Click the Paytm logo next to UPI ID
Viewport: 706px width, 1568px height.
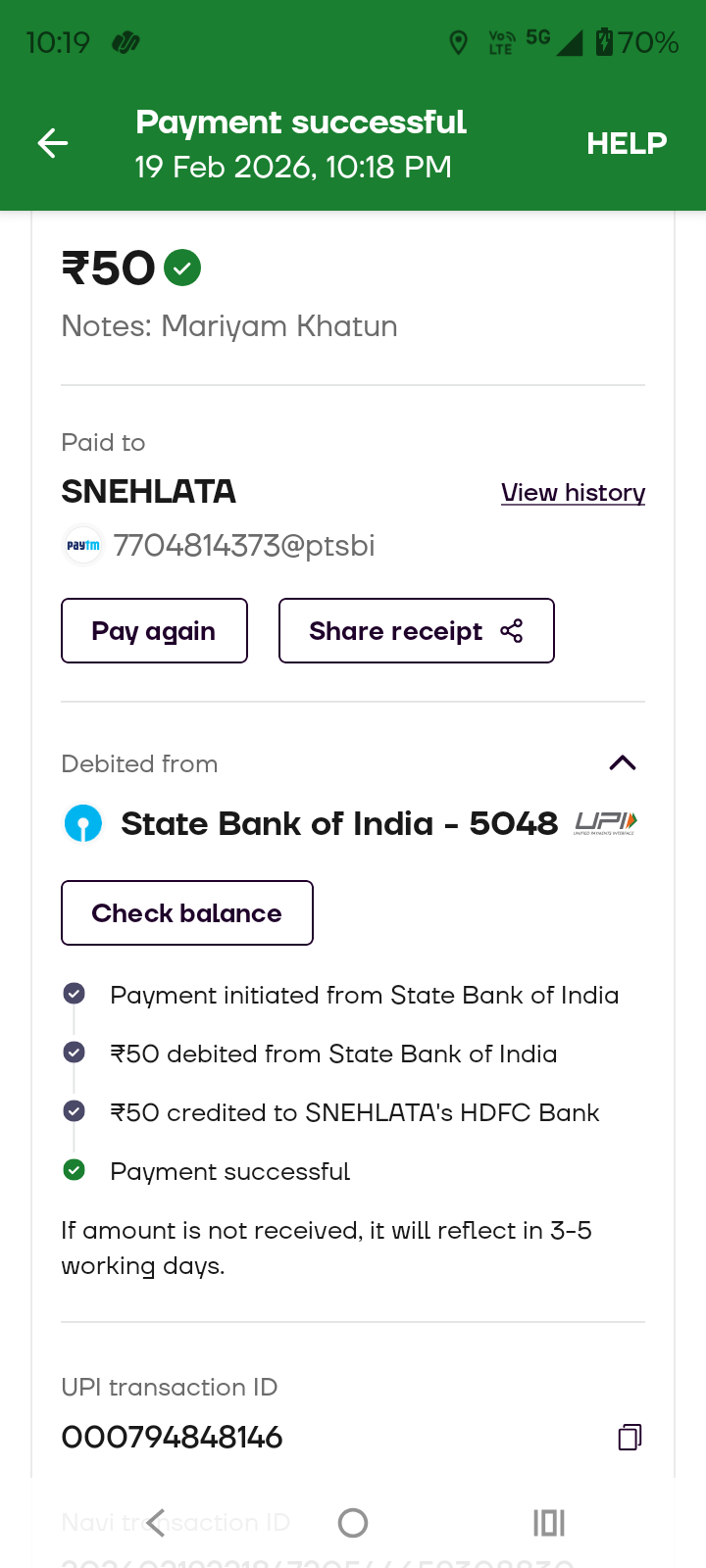tap(83, 546)
